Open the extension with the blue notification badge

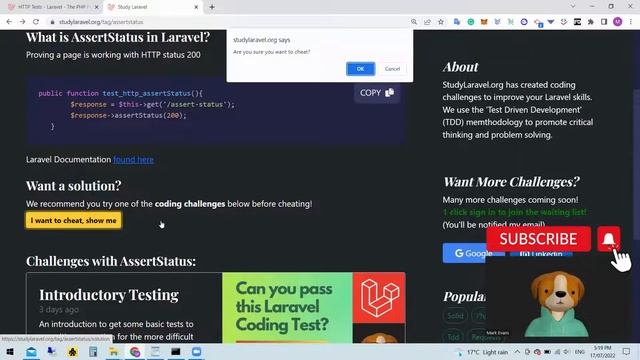tap(538, 22)
